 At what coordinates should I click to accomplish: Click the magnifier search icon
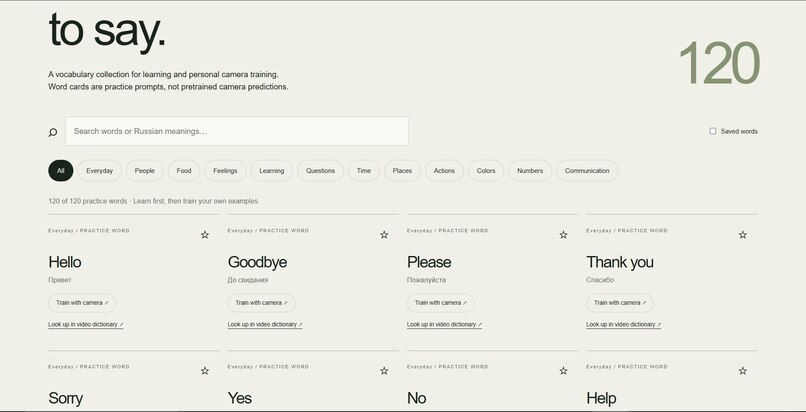click(53, 133)
